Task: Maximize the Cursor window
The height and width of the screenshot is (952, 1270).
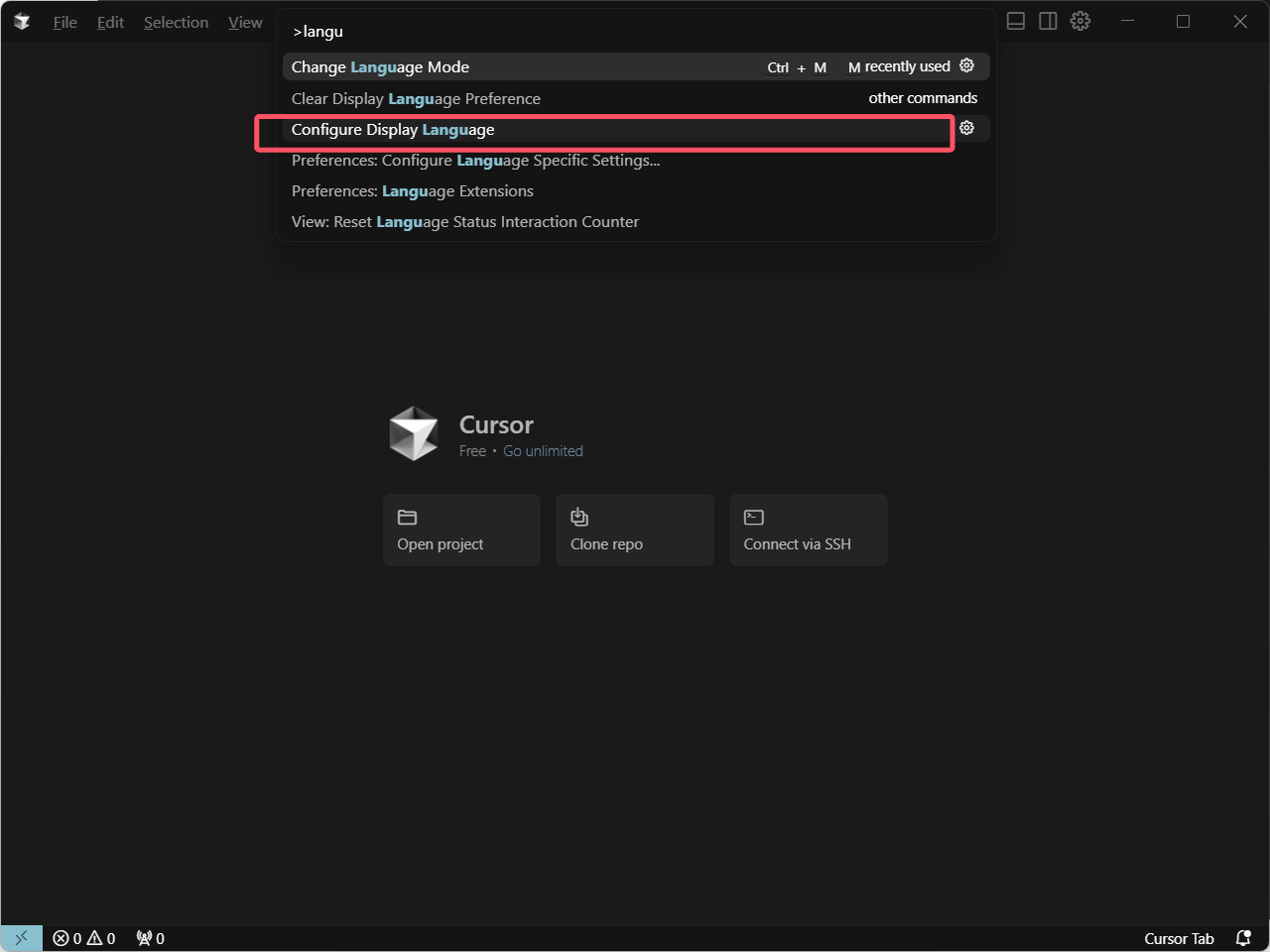Action: [1183, 21]
